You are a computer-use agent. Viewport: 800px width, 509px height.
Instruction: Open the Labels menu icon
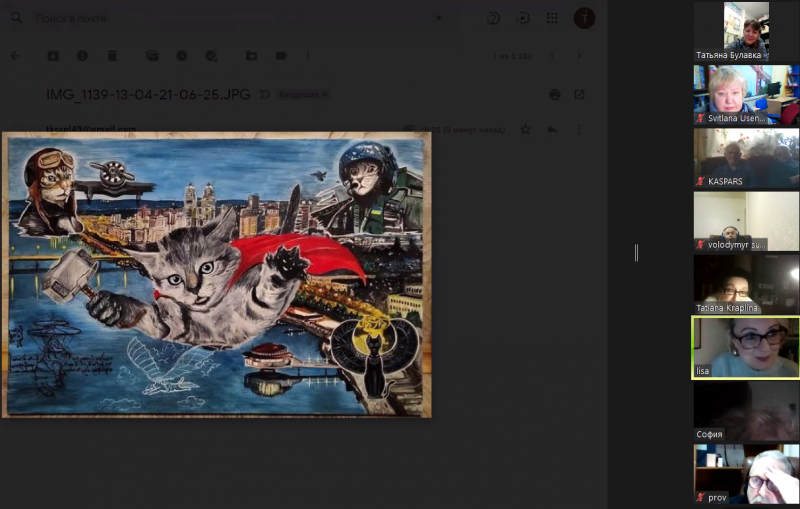pos(281,56)
